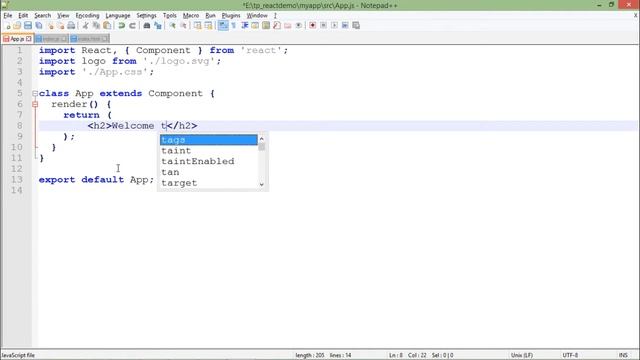Toggle the Indent Guide toolbar icon
The image size is (640, 360).
(244, 25)
